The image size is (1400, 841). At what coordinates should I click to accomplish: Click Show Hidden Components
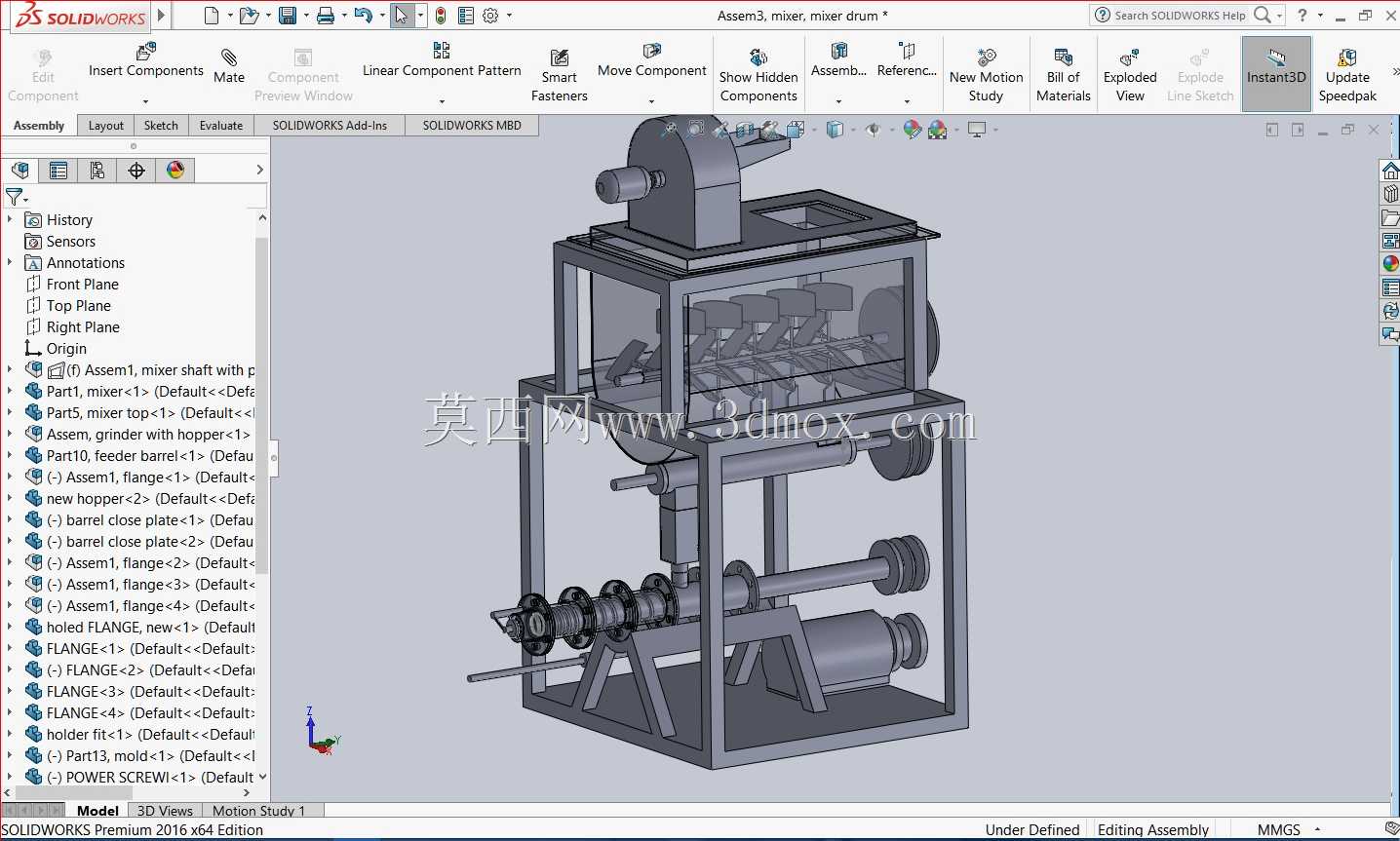758,76
